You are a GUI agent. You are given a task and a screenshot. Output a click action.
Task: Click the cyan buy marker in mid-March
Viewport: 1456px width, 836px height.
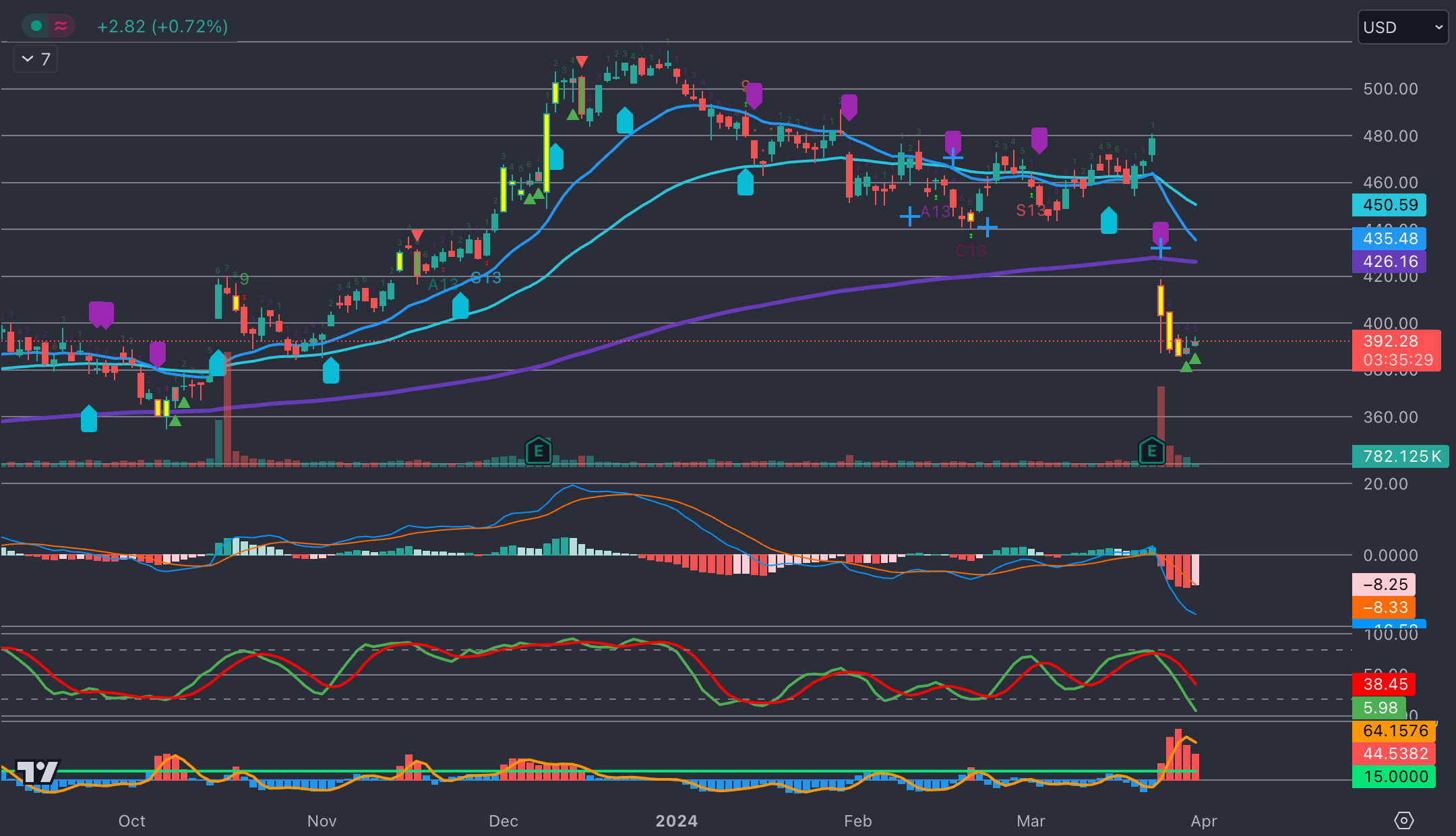pos(1108,220)
